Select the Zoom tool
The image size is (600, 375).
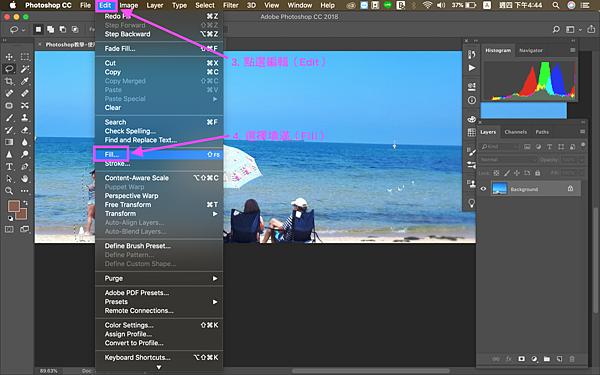(x=9, y=191)
